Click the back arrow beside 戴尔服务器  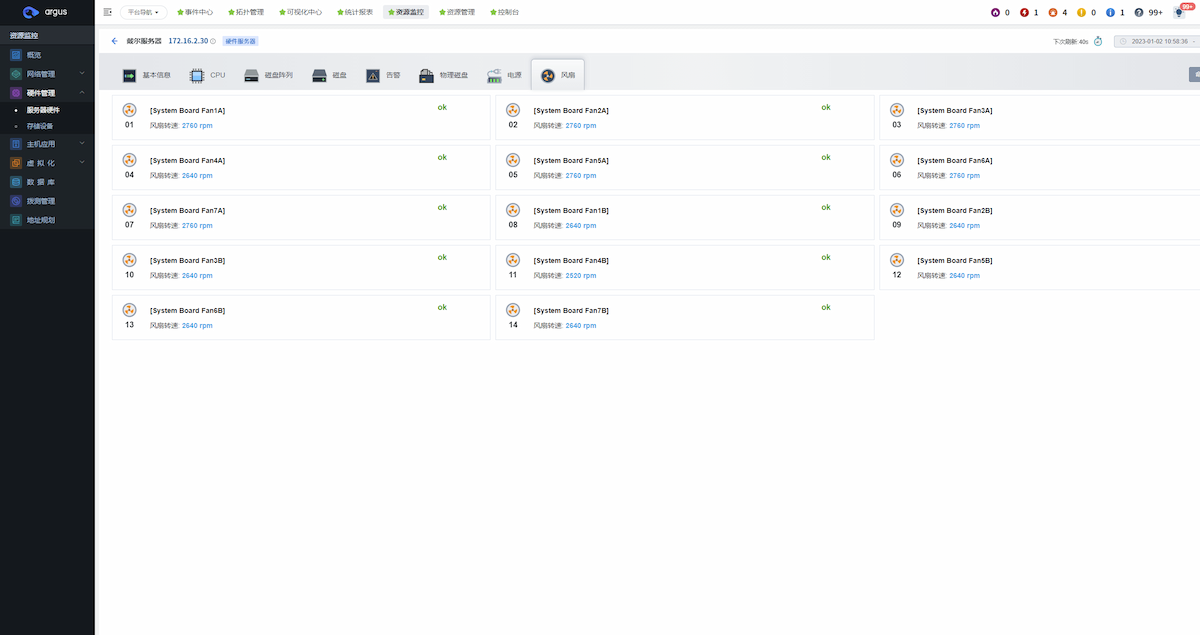point(114,41)
